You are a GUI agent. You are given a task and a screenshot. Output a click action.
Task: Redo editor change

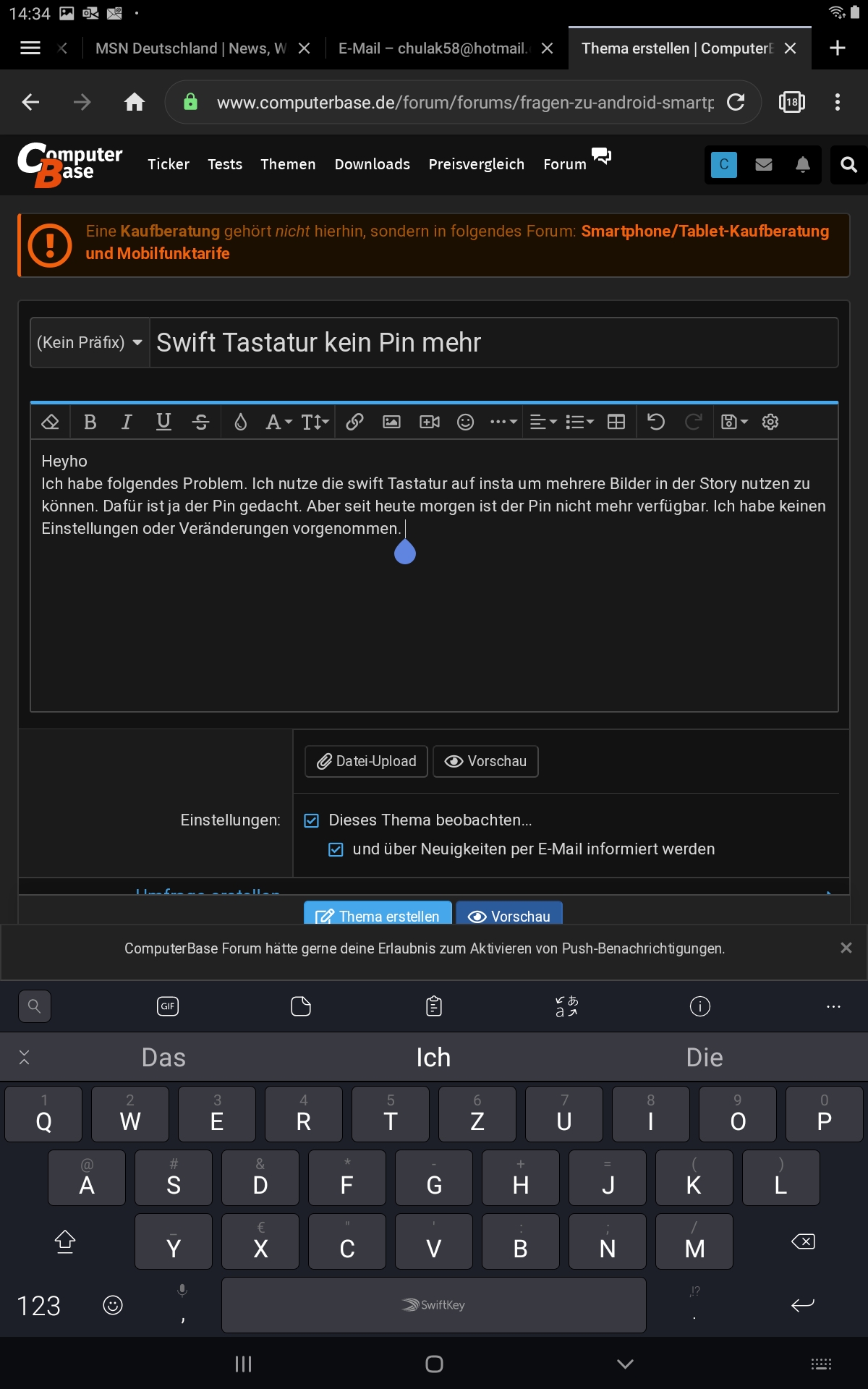[693, 422]
